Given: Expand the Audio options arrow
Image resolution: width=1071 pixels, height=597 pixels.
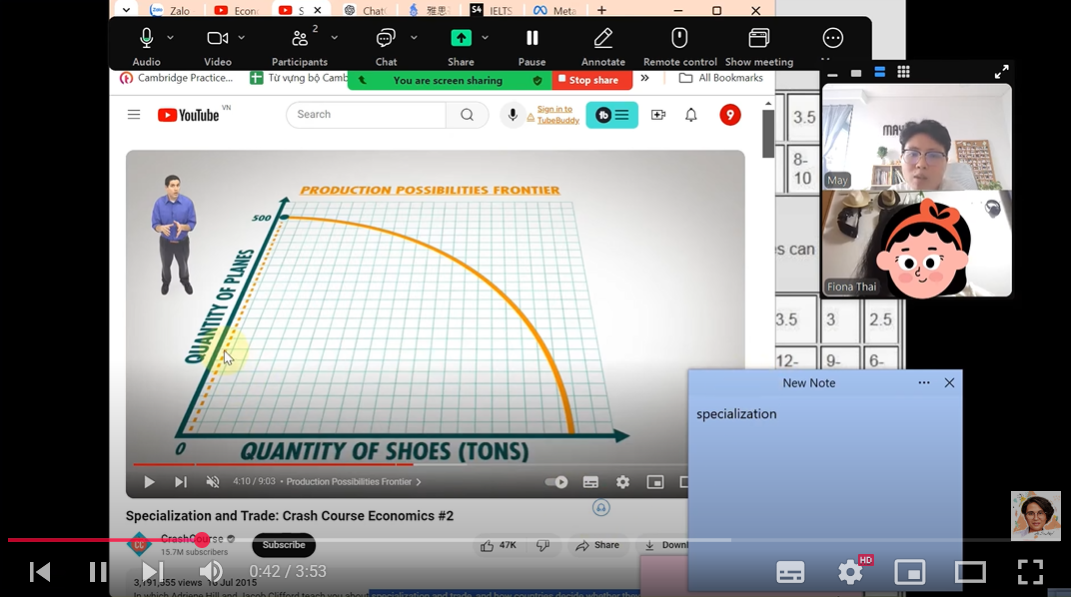Looking at the screenshot, I should [x=170, y=38].
